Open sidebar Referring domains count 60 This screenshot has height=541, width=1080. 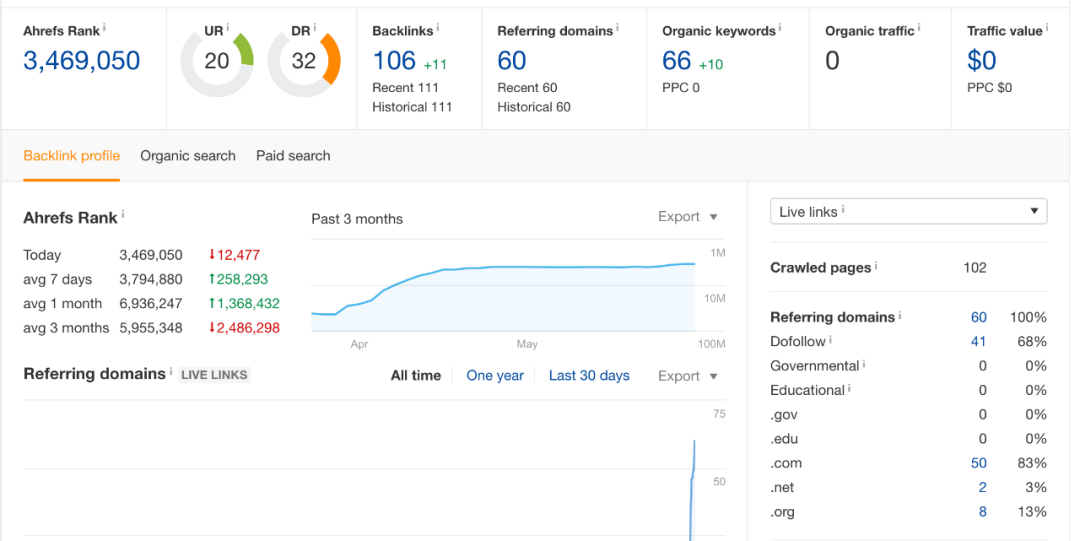click(x=979, y=318)
